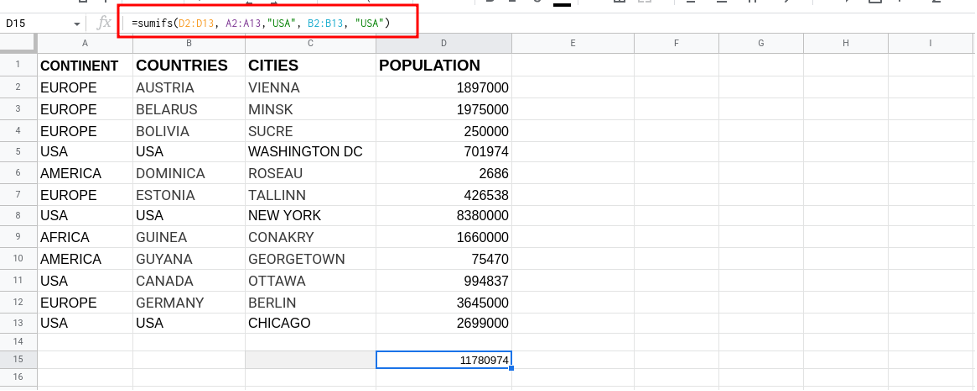Select row 1 header
Viewport: 977px width, 391px height.
coord(19,65)
